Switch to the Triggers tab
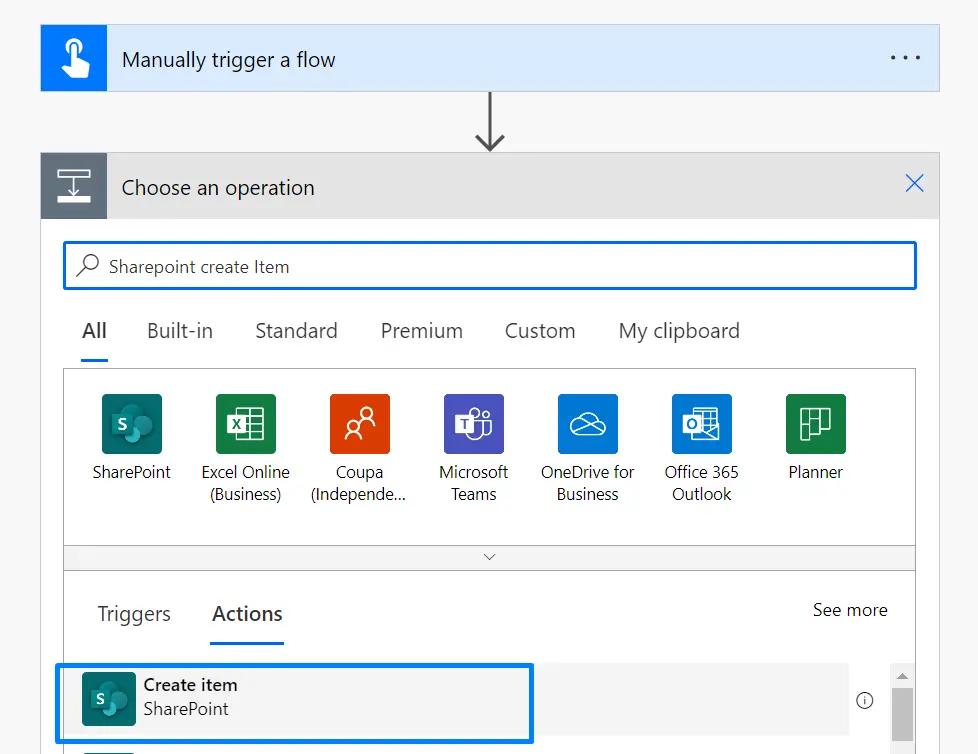This screenshot has height=754, width=978. point(134,614)
